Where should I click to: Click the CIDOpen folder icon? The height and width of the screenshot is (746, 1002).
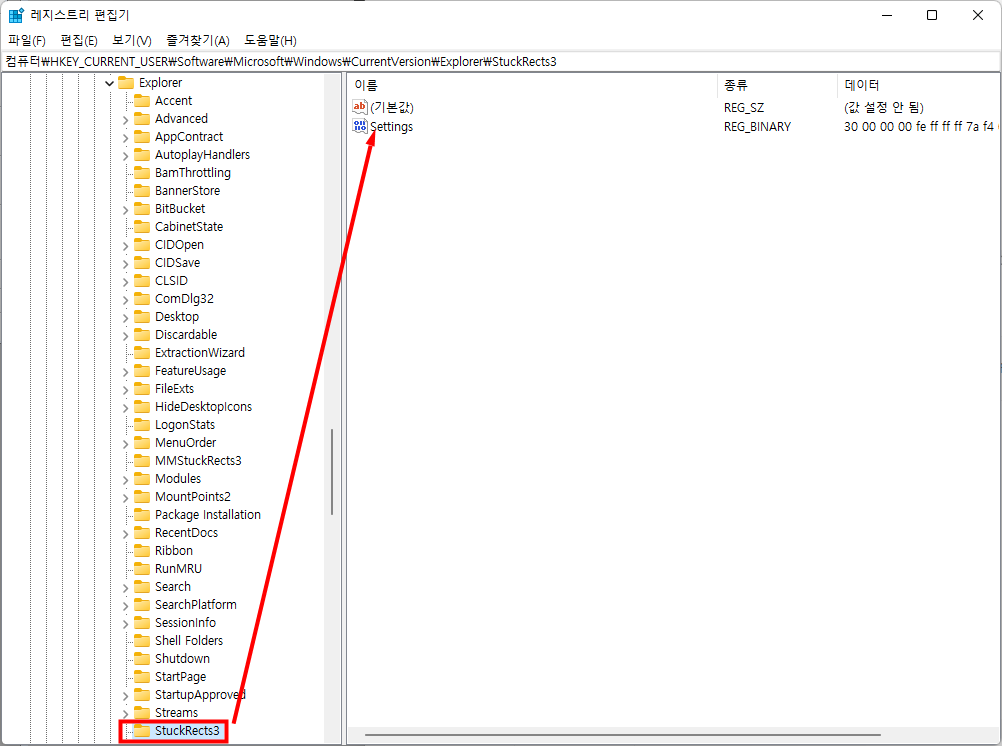[142, 244]
